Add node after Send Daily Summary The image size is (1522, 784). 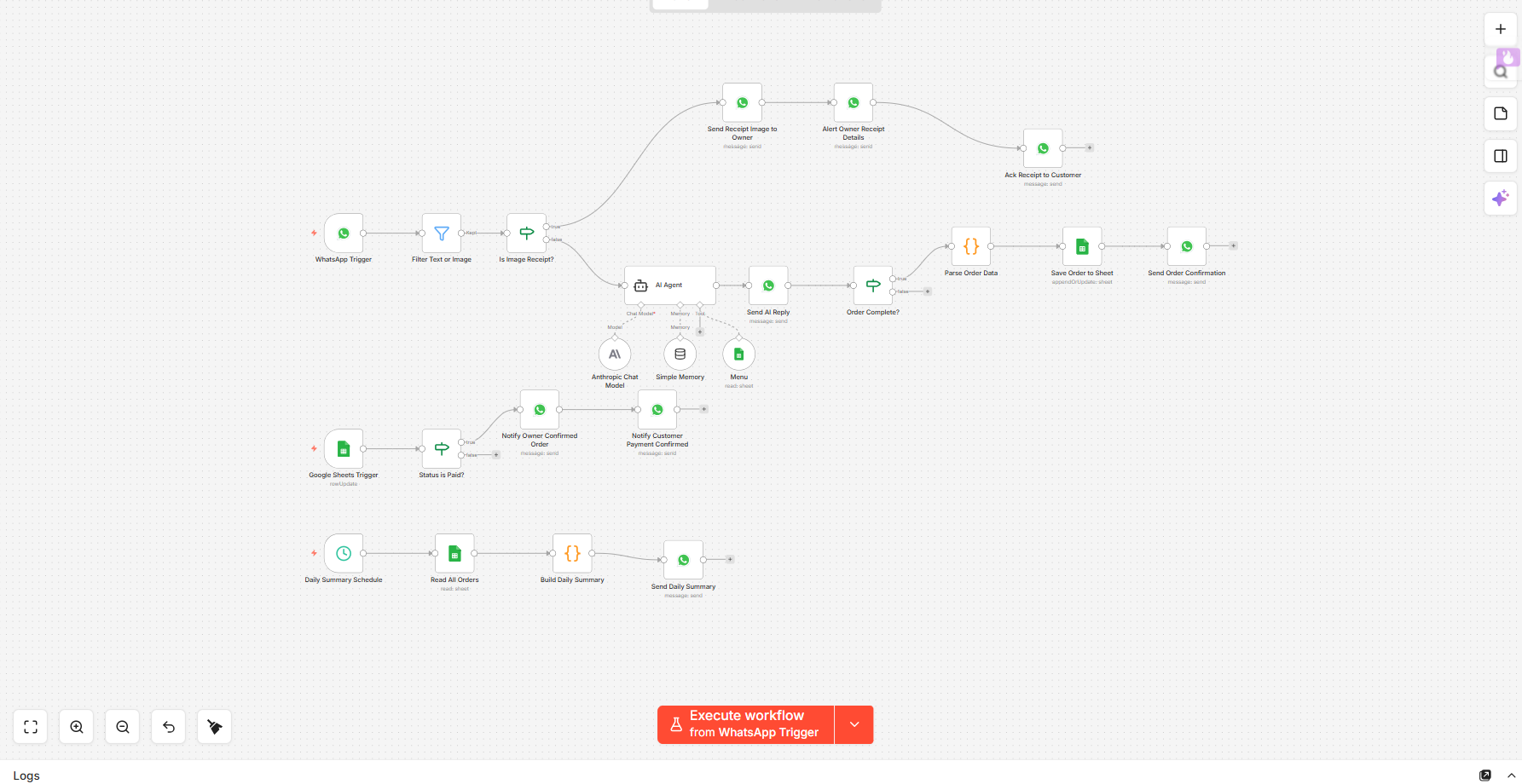730,560
